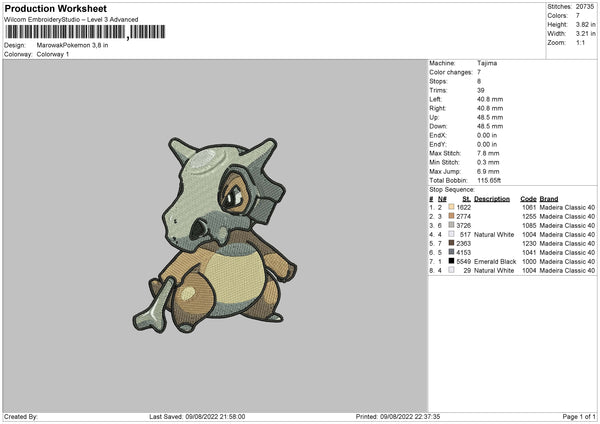600x424 pixels.
Task: Click the thread code 1255
Action: (x=529, y=217)
